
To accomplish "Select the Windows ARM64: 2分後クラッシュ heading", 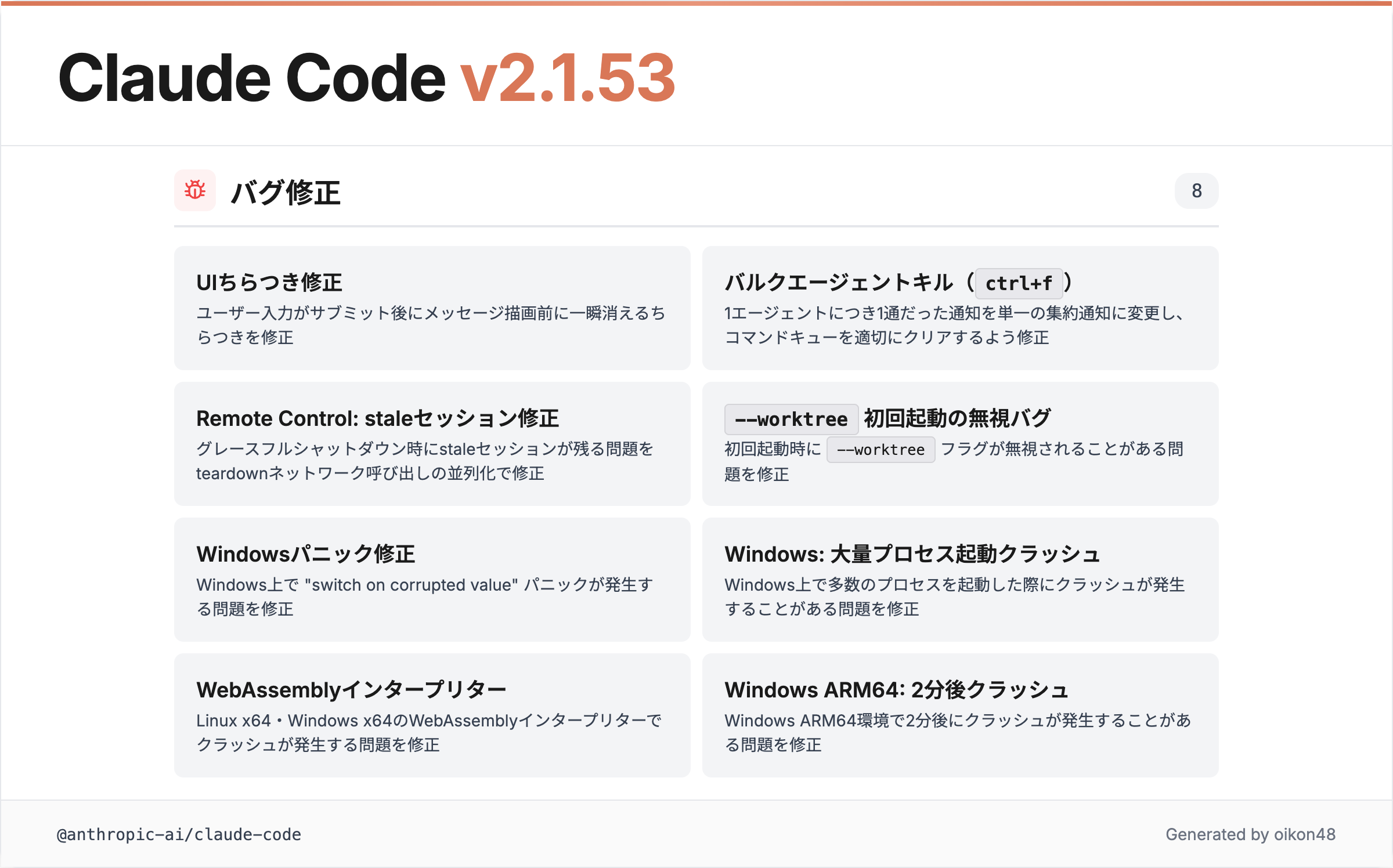I will pyautogui.click(x=896, y=690).
